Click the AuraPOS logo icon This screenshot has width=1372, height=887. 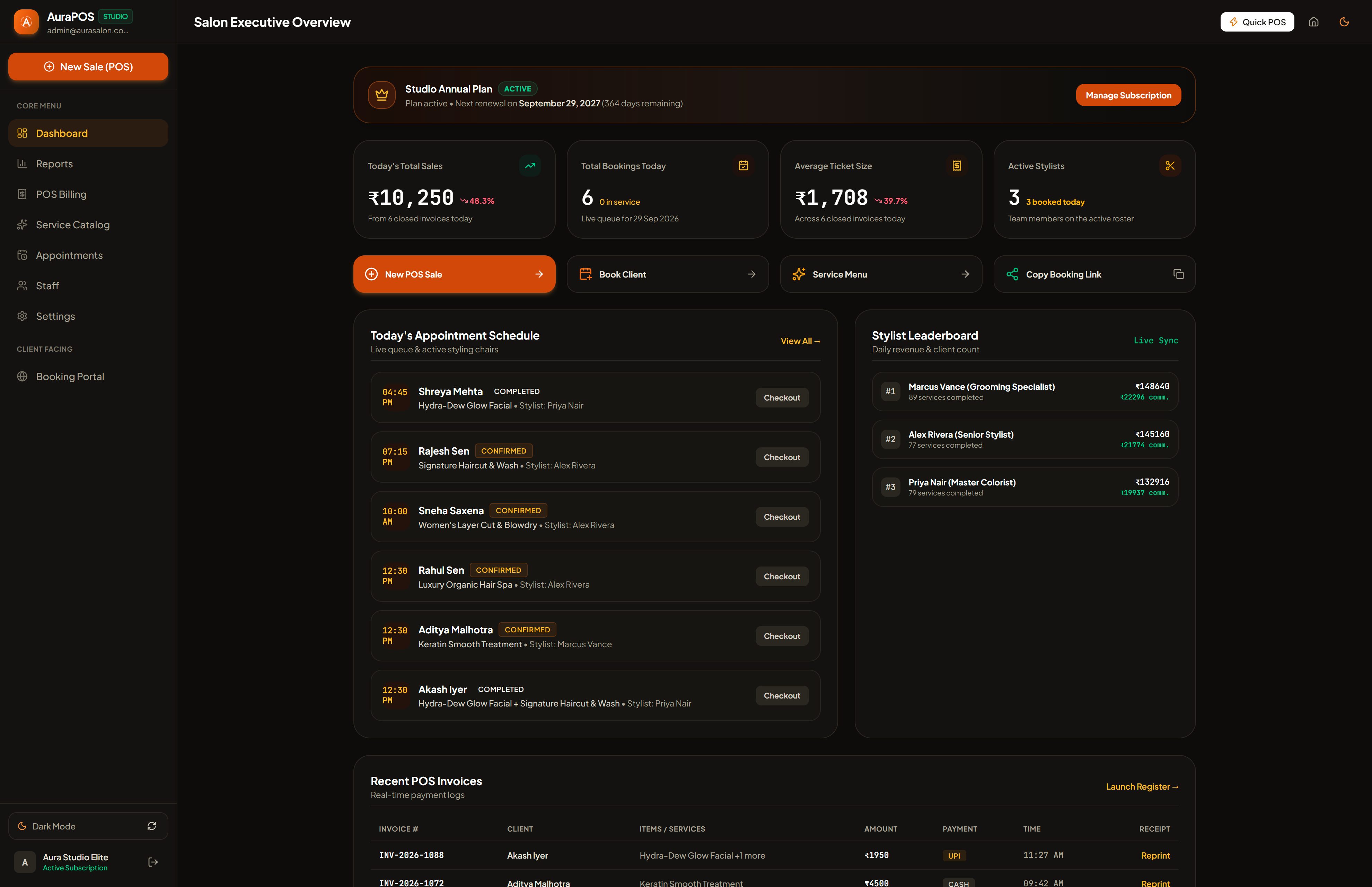tap(26, 22)
